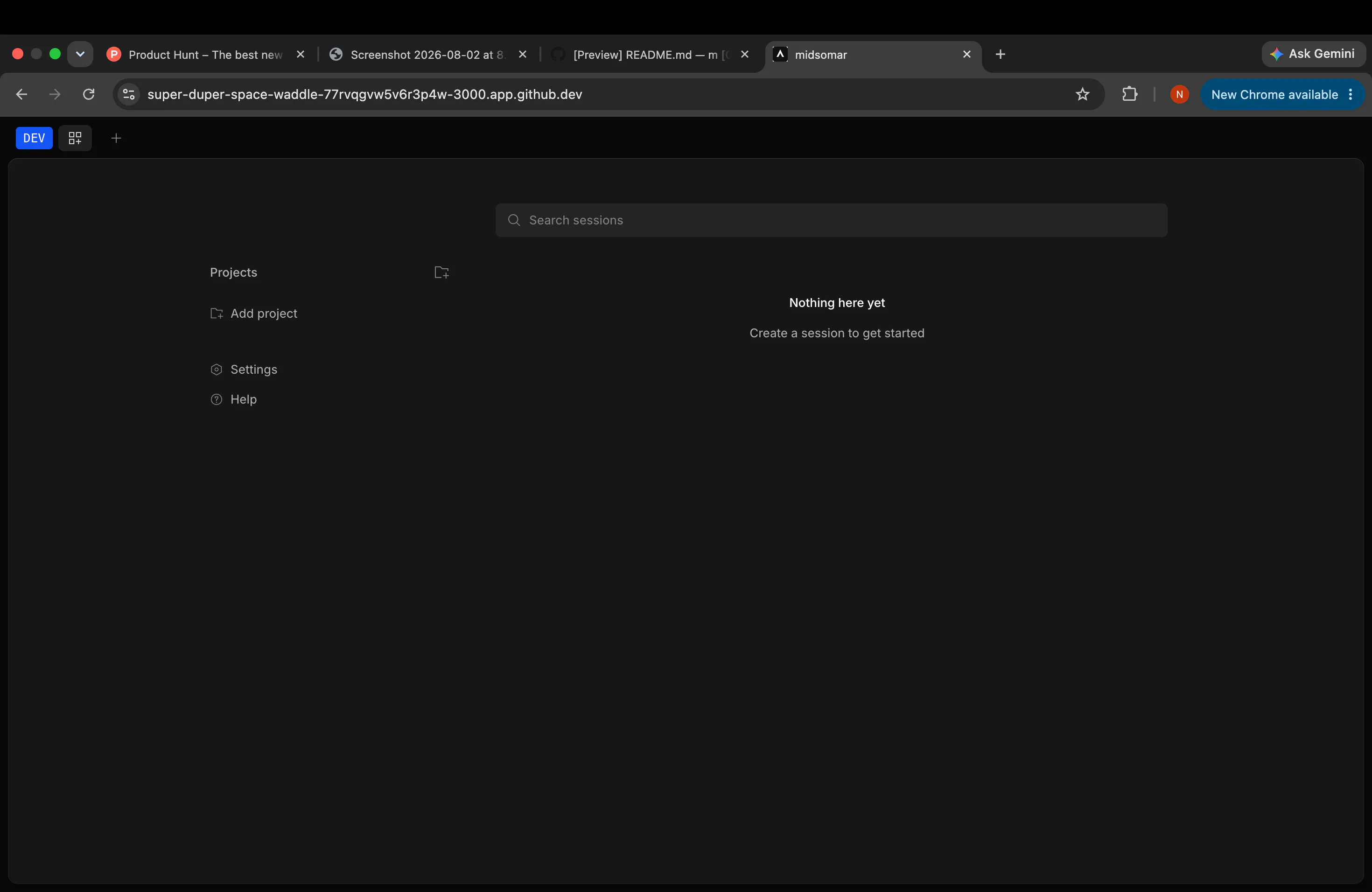
Task: Open the Extensions puzzle icon
Action: [1129, 95]
